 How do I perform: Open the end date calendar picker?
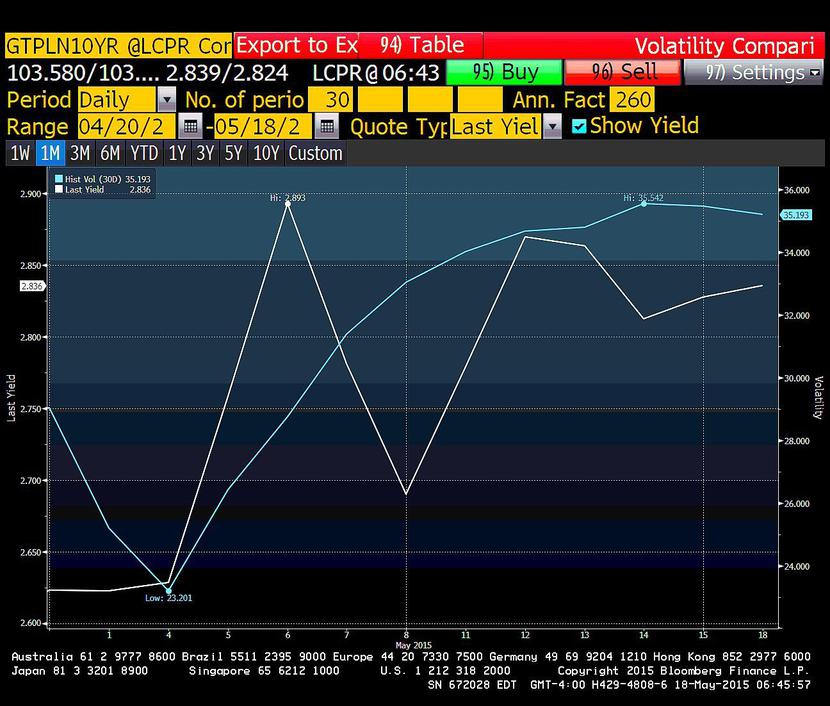click(x=326, y=127)
